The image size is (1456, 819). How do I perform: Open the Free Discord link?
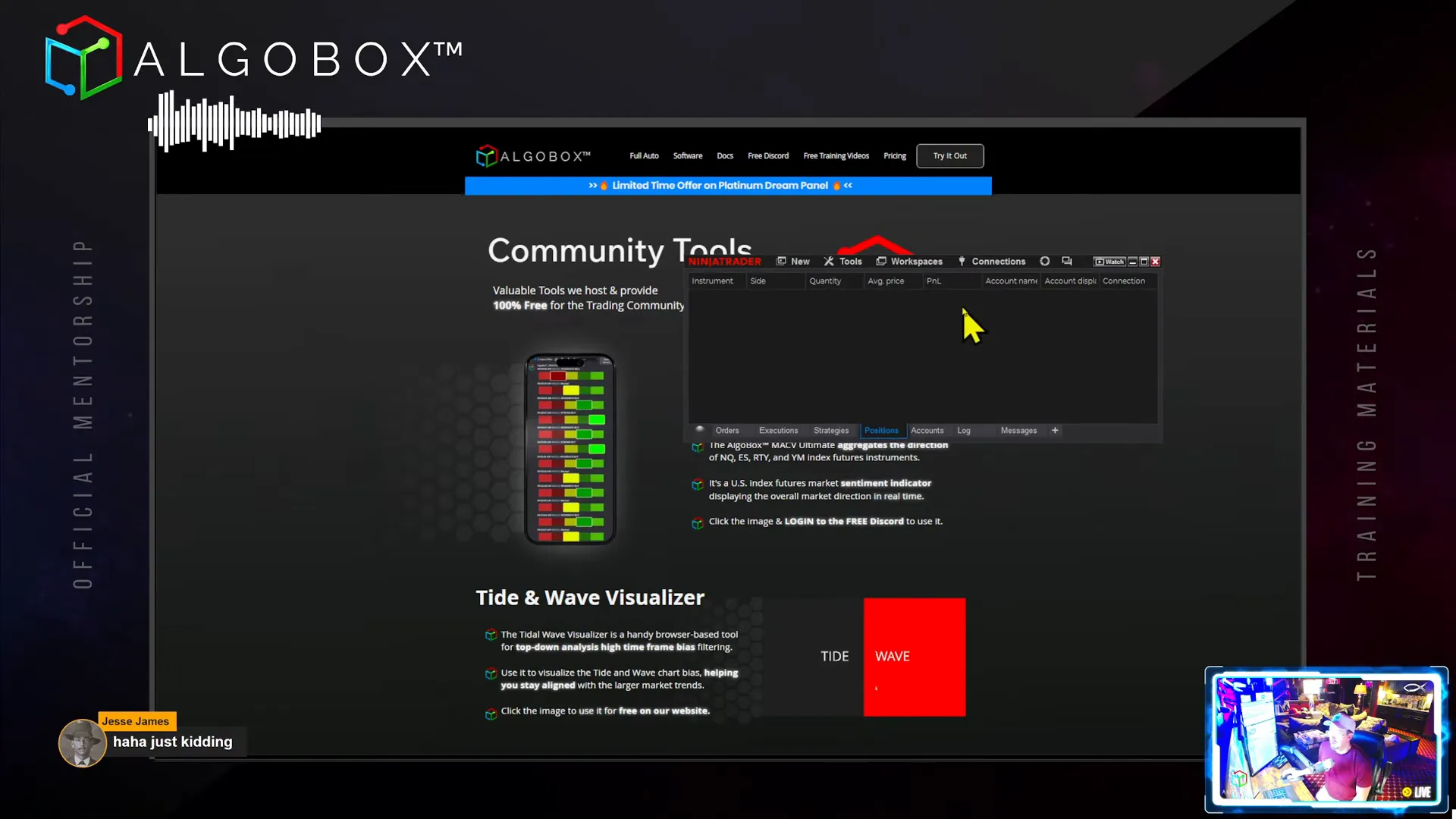pyautogui.click(x=767, y=155)
